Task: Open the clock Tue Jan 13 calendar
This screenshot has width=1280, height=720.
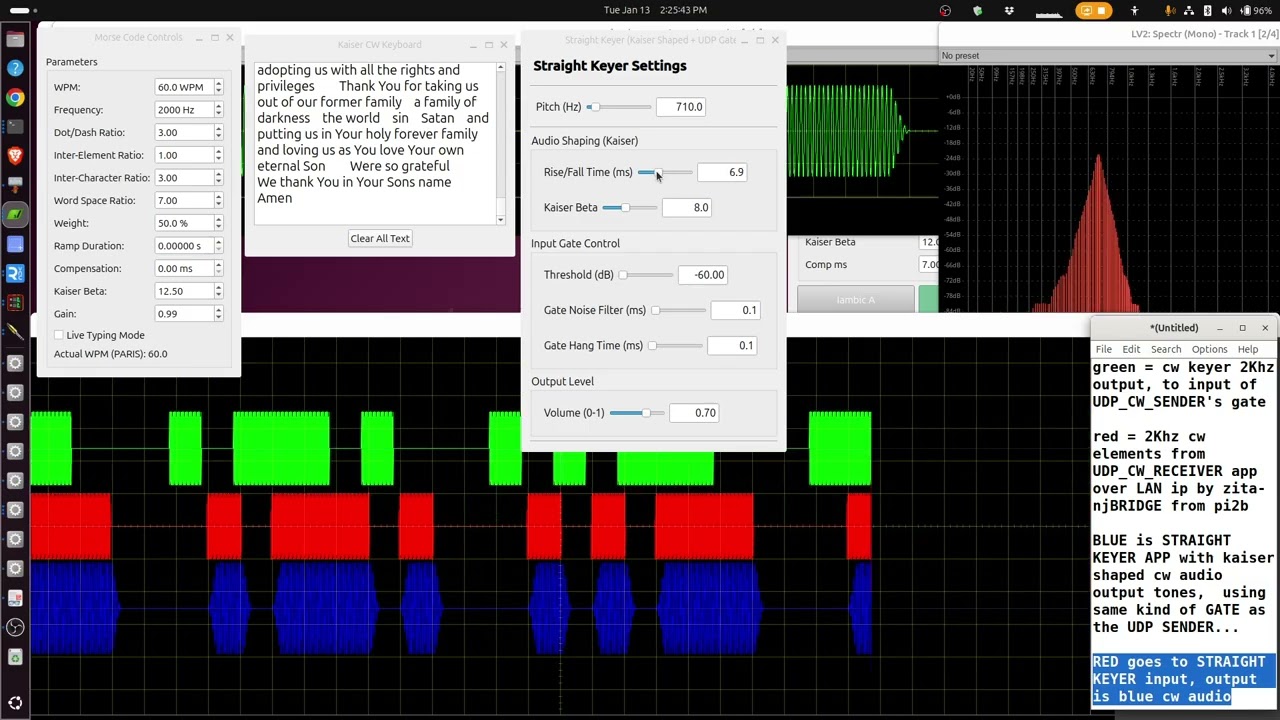Action: pyautogui.click(x=655, y=10)
